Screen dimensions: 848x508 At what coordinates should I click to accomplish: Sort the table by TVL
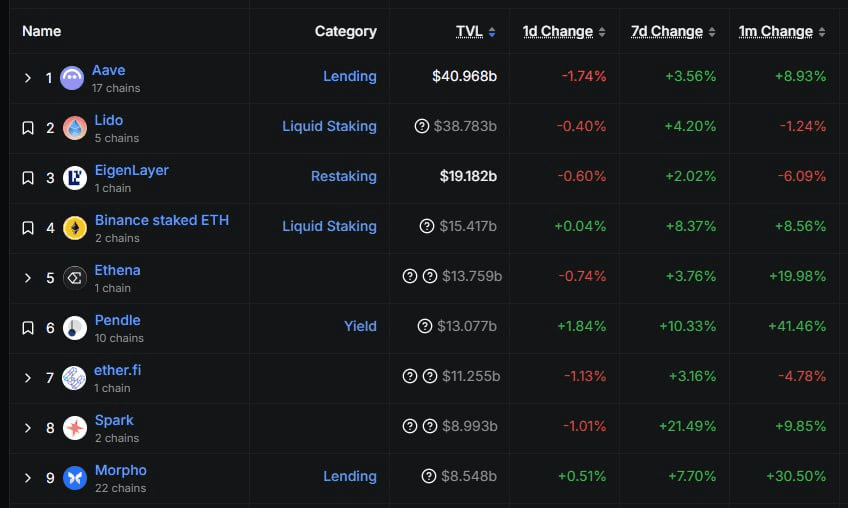pyautogui.click(x=475, y=32)
